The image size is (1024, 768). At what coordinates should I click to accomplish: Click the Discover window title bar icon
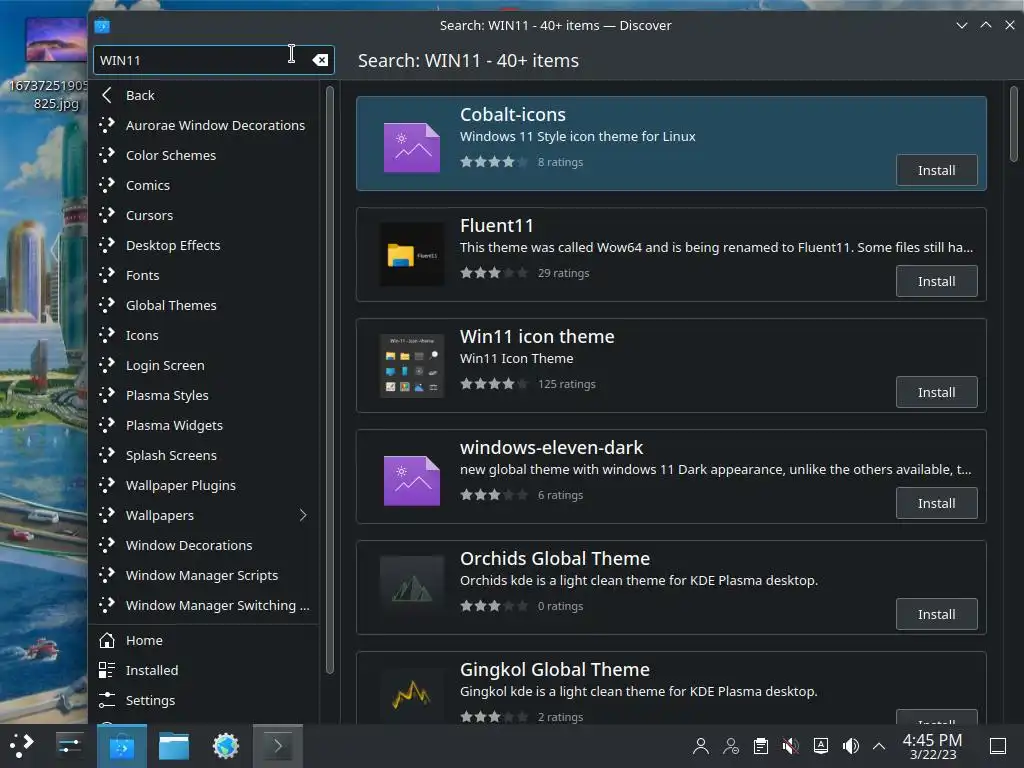(102, 25)
